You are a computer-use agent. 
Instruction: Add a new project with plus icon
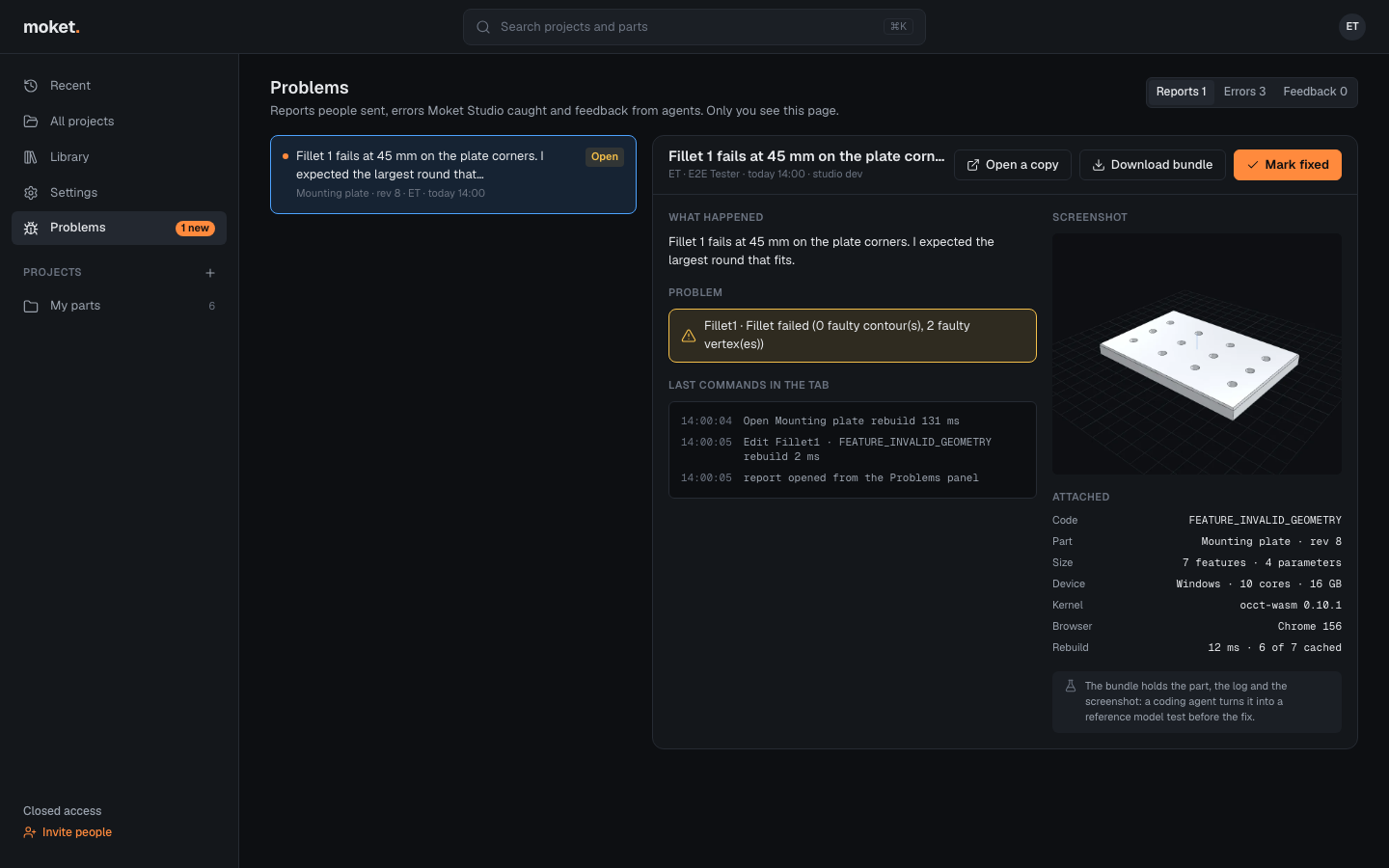pos(210,273)
